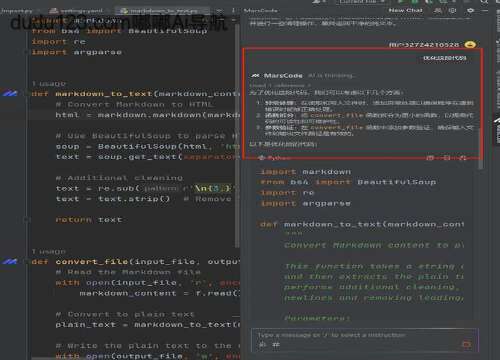
Task: Switch to the settings.yaml editor tab
Action: tap(77, 11)
